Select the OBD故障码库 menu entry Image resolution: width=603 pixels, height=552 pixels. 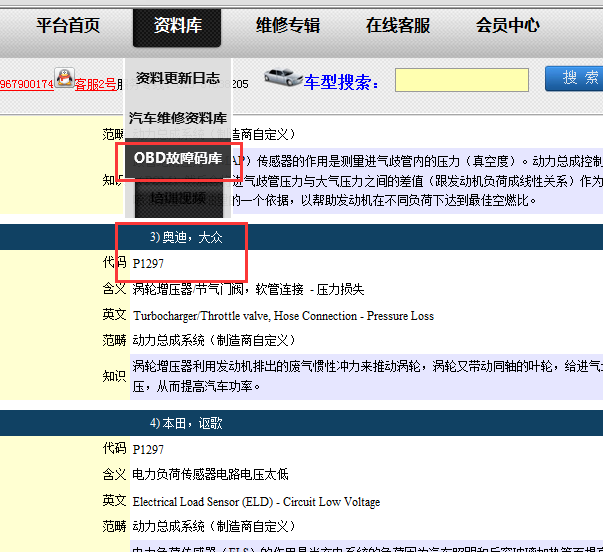click(178, 158)
